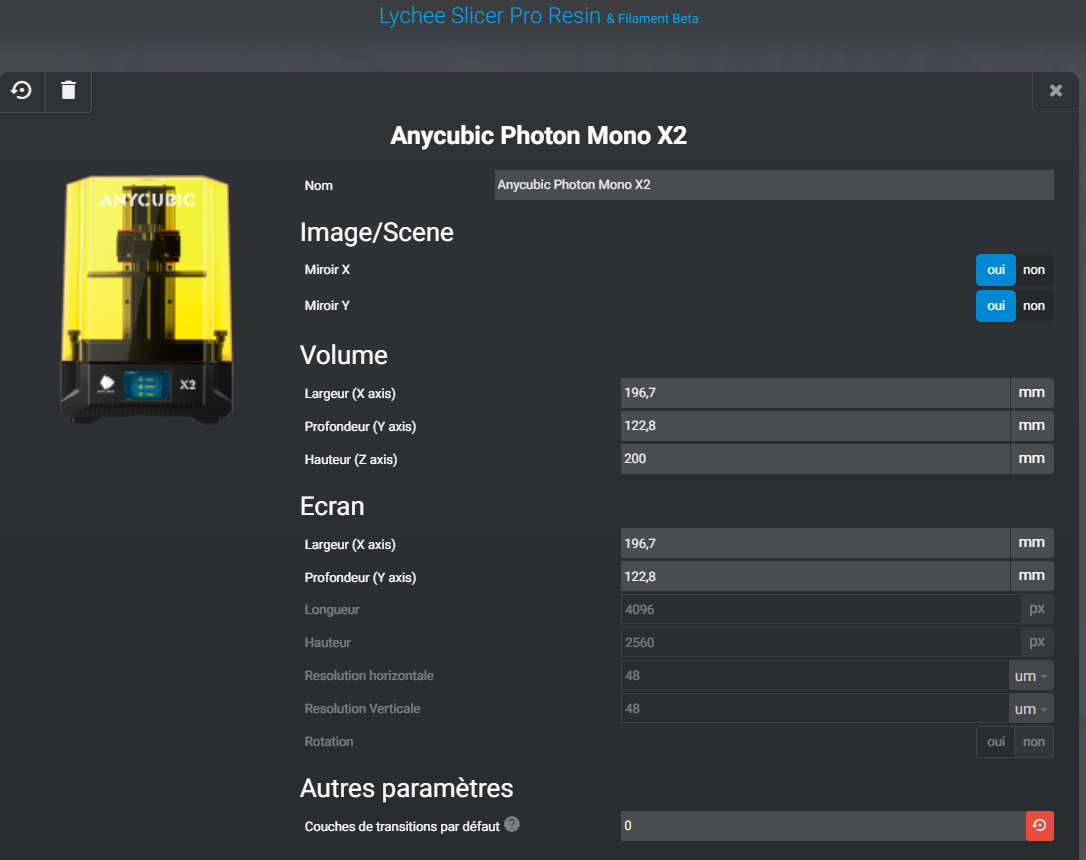Open Resolution horizontale unit dropdown
The image size is (1086, 860).
[x=1031, y=676]
